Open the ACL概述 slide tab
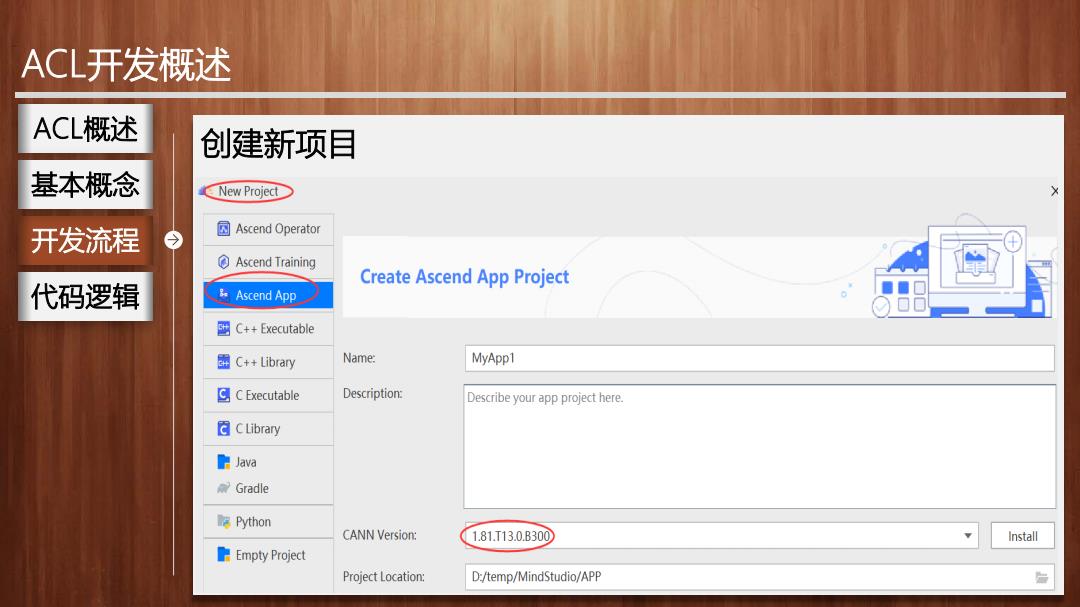Image resolution: width=1080 pixels, height=607 pixels. [85, 129]
